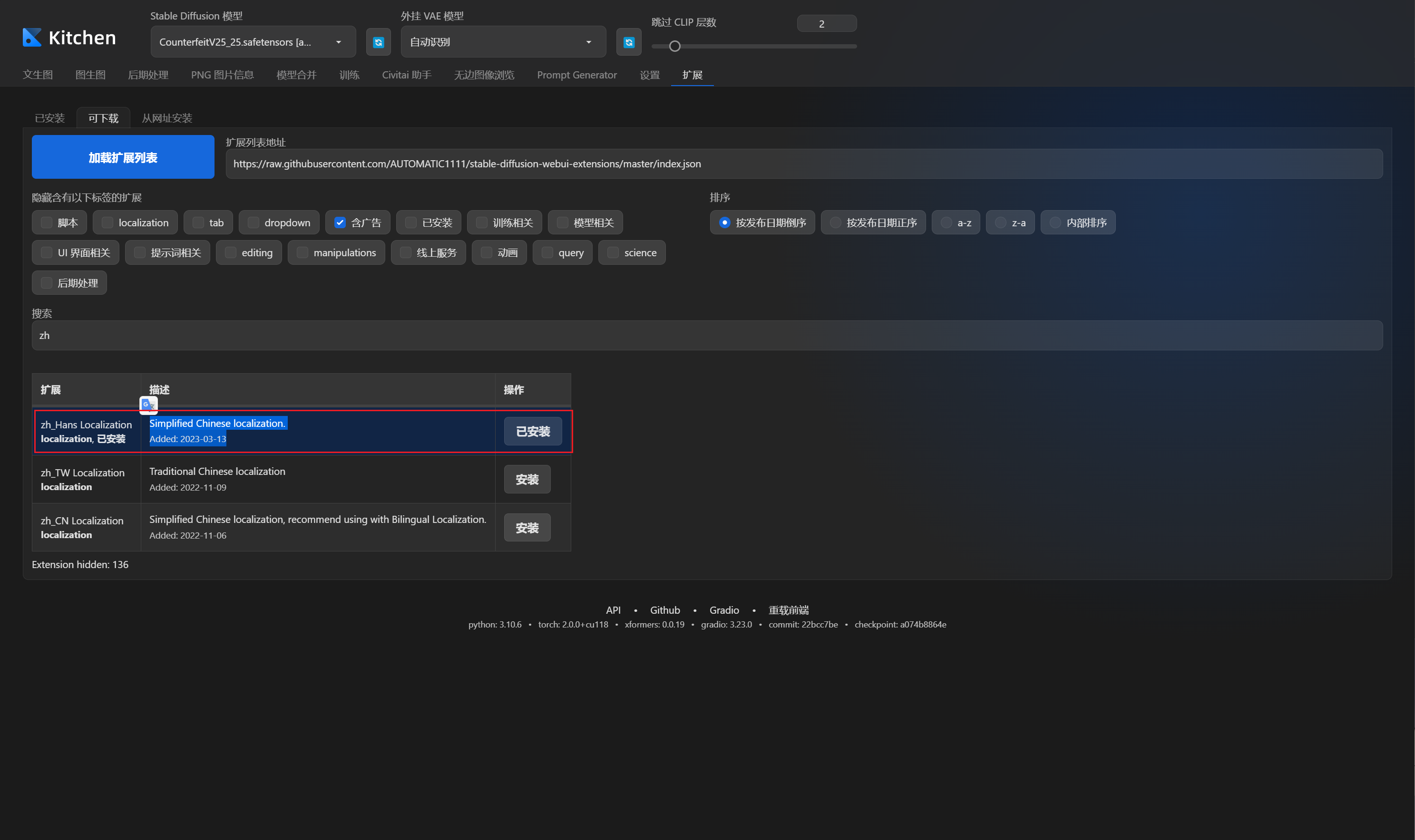Expand the external VAE model dropdown
The height and width of the screenshot is (840, 1415).
(x=589, y=42)
